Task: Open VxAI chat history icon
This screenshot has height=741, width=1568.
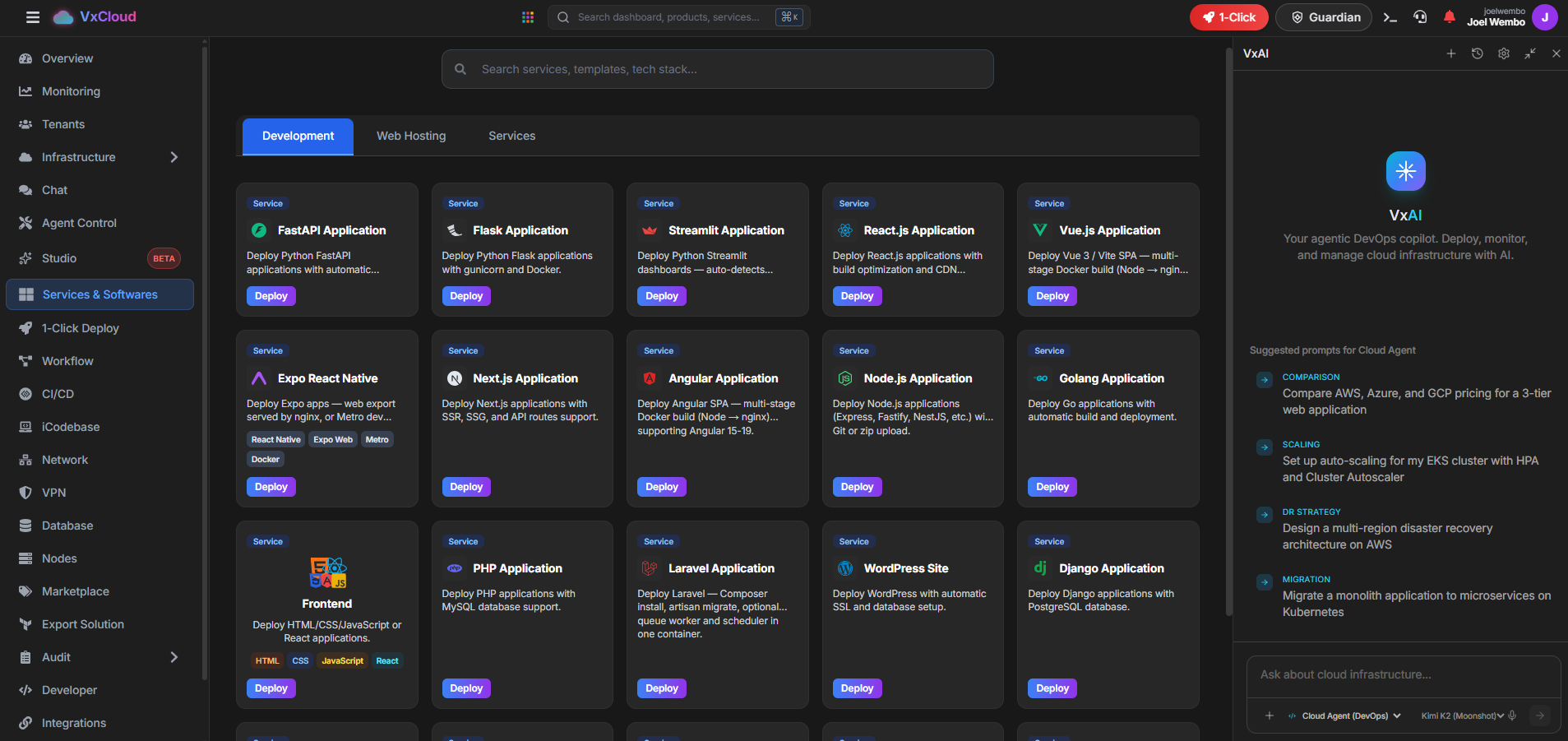Action: (x=1478, y=53)
